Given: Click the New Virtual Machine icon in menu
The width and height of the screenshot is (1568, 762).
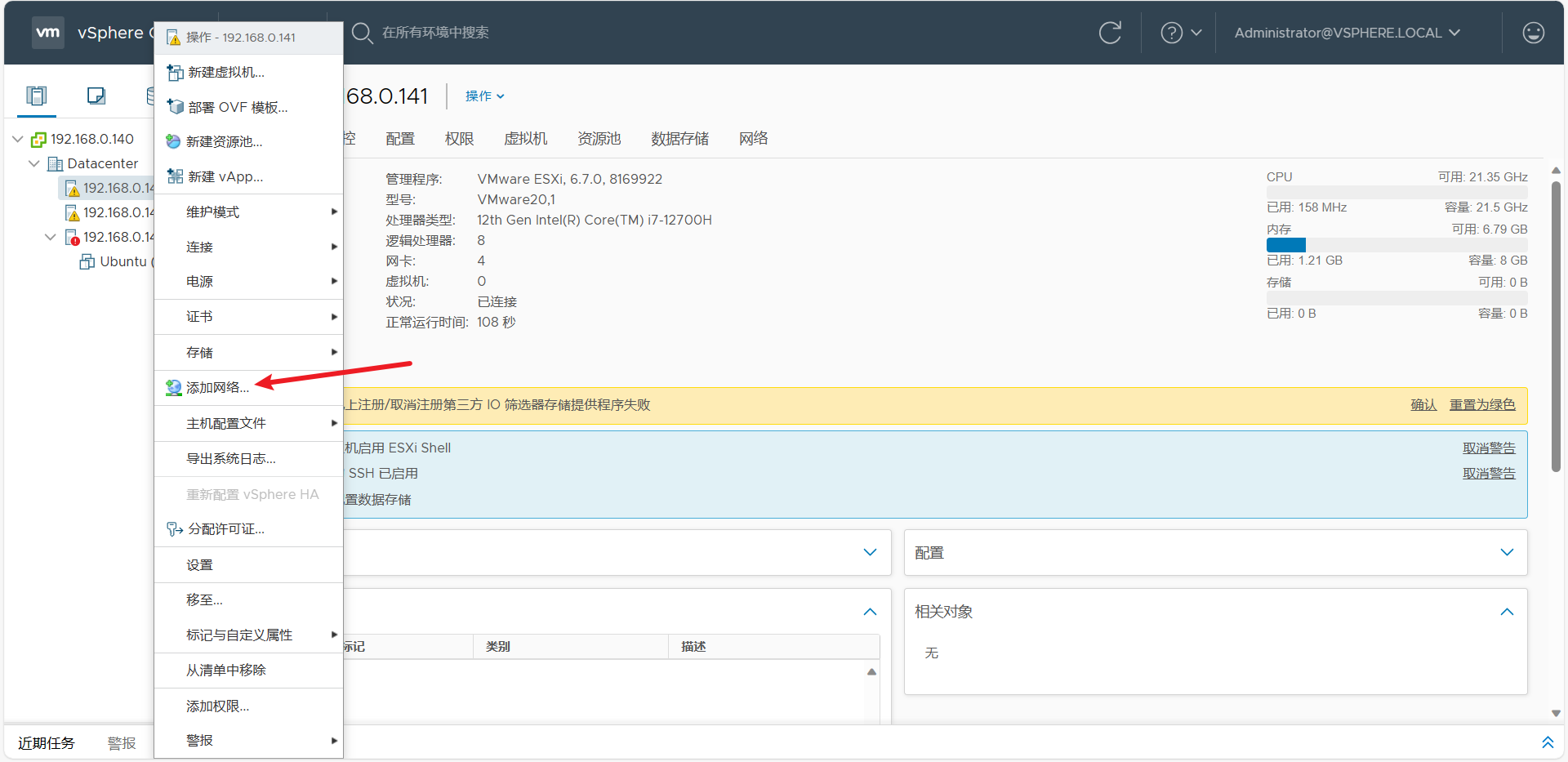Looking at the screenshot, I should 175,73.
